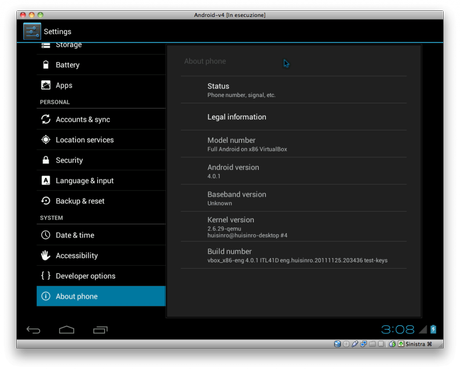This screenshot has width=460, height=371.
Task: Open Legal information
Action: coord(294,117)
